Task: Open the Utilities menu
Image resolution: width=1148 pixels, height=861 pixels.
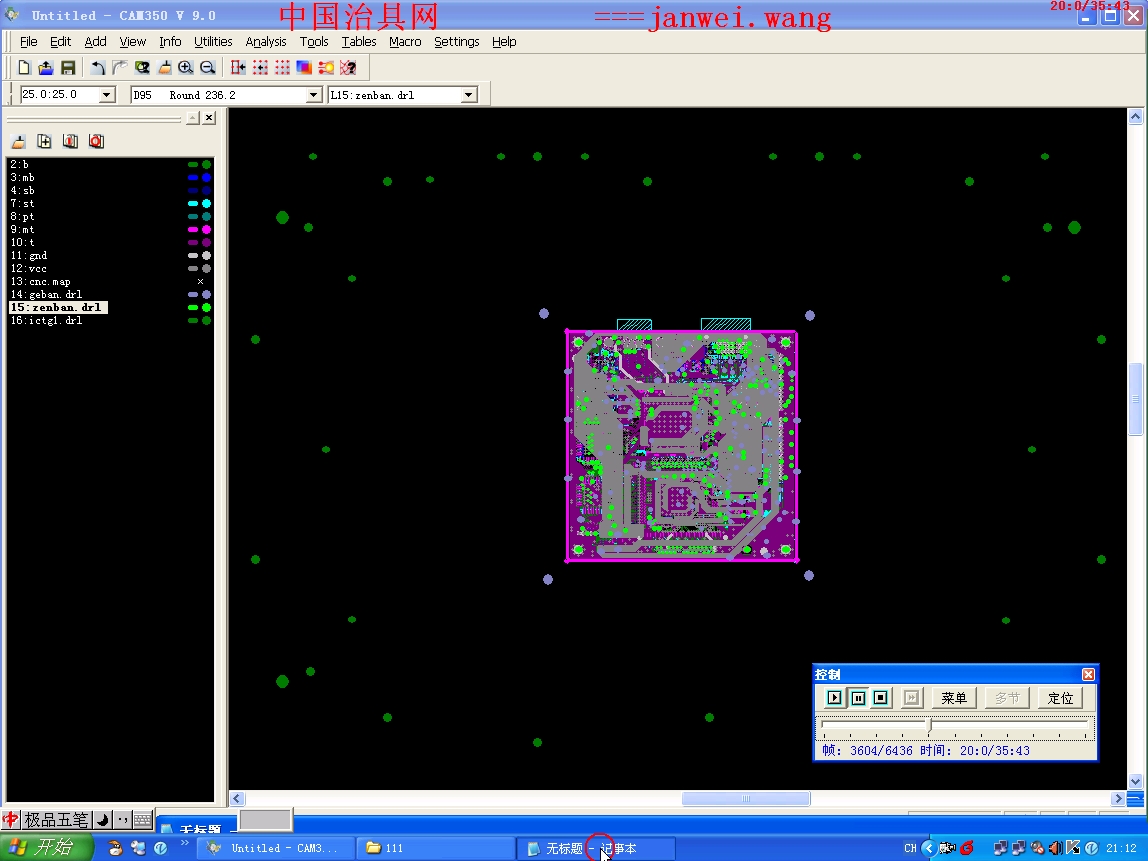Action: click(x=213, y=42)
